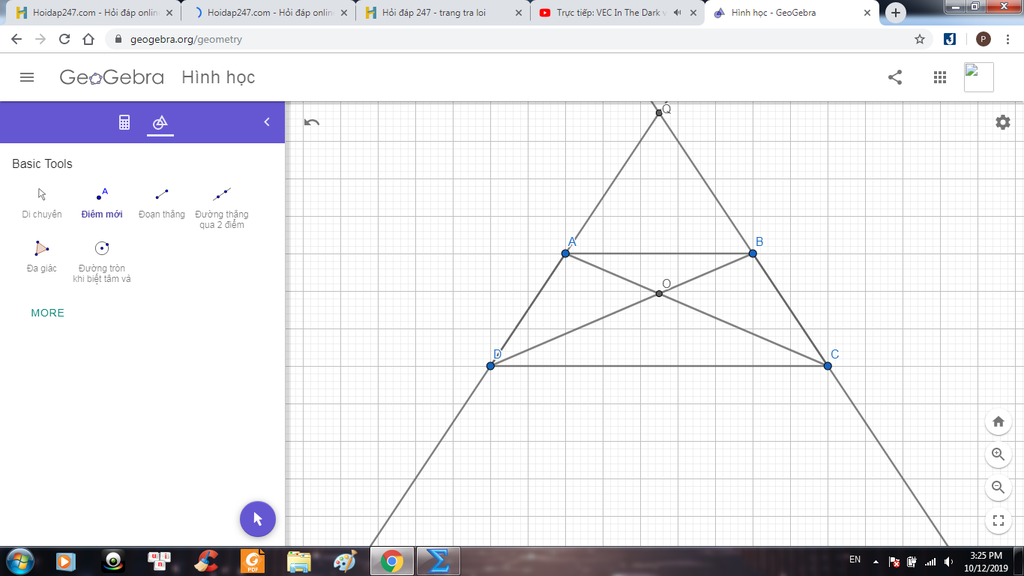Open Chrome profile avatar P

(x=983, y=39)
